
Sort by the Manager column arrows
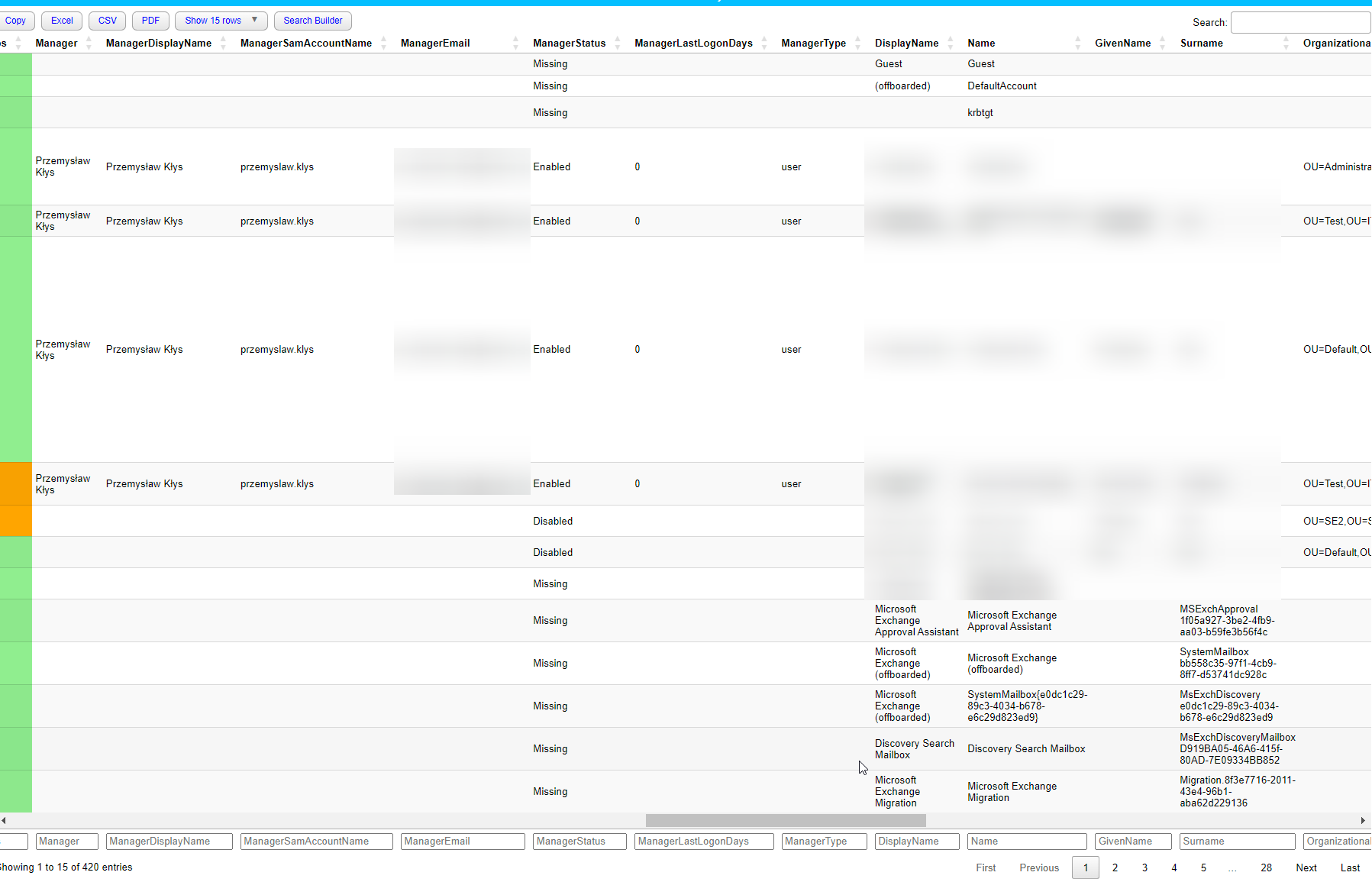coord(89,44)
